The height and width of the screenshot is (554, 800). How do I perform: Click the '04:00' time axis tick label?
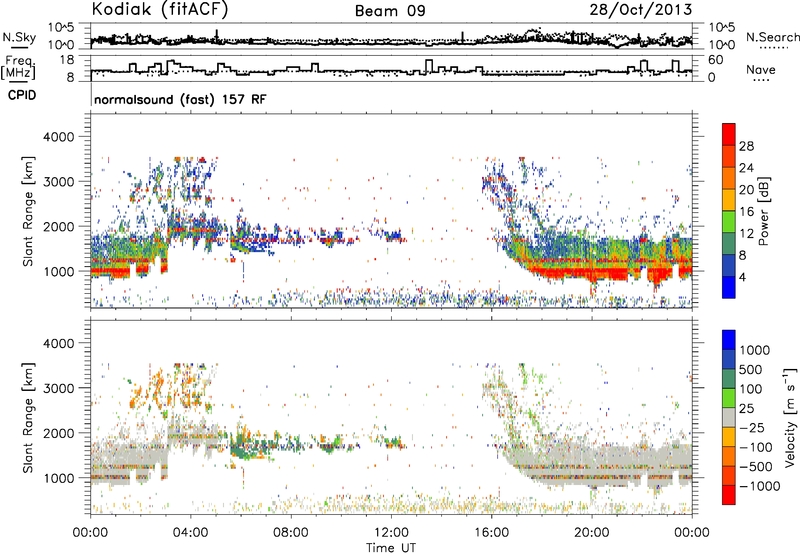click(190, 533)
